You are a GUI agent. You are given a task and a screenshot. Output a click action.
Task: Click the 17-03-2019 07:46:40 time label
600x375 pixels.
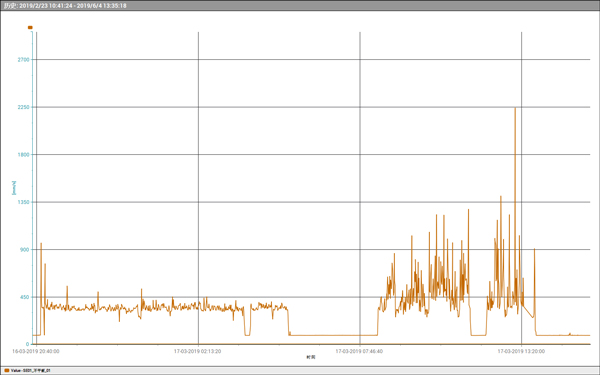359,351
